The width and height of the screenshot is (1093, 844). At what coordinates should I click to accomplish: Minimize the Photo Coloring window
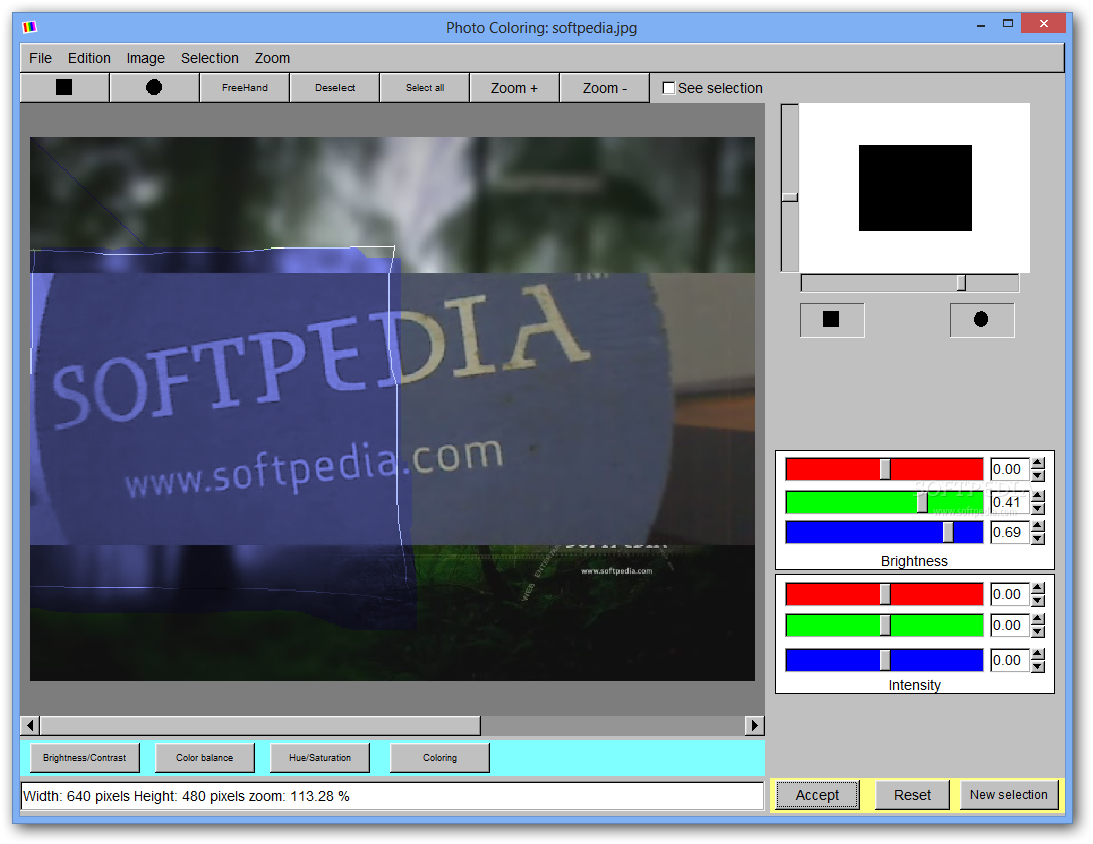tap(981, 25)
